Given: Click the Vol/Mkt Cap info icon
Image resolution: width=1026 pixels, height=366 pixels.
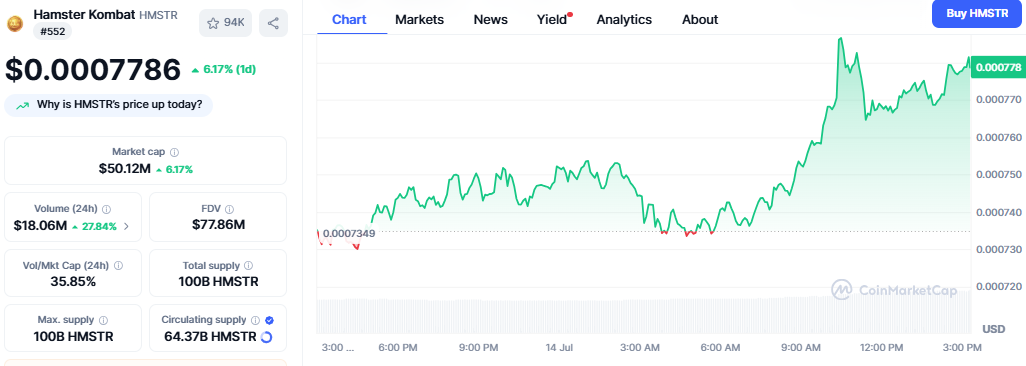Looking at the screenshot, I should tap(118, 266).
